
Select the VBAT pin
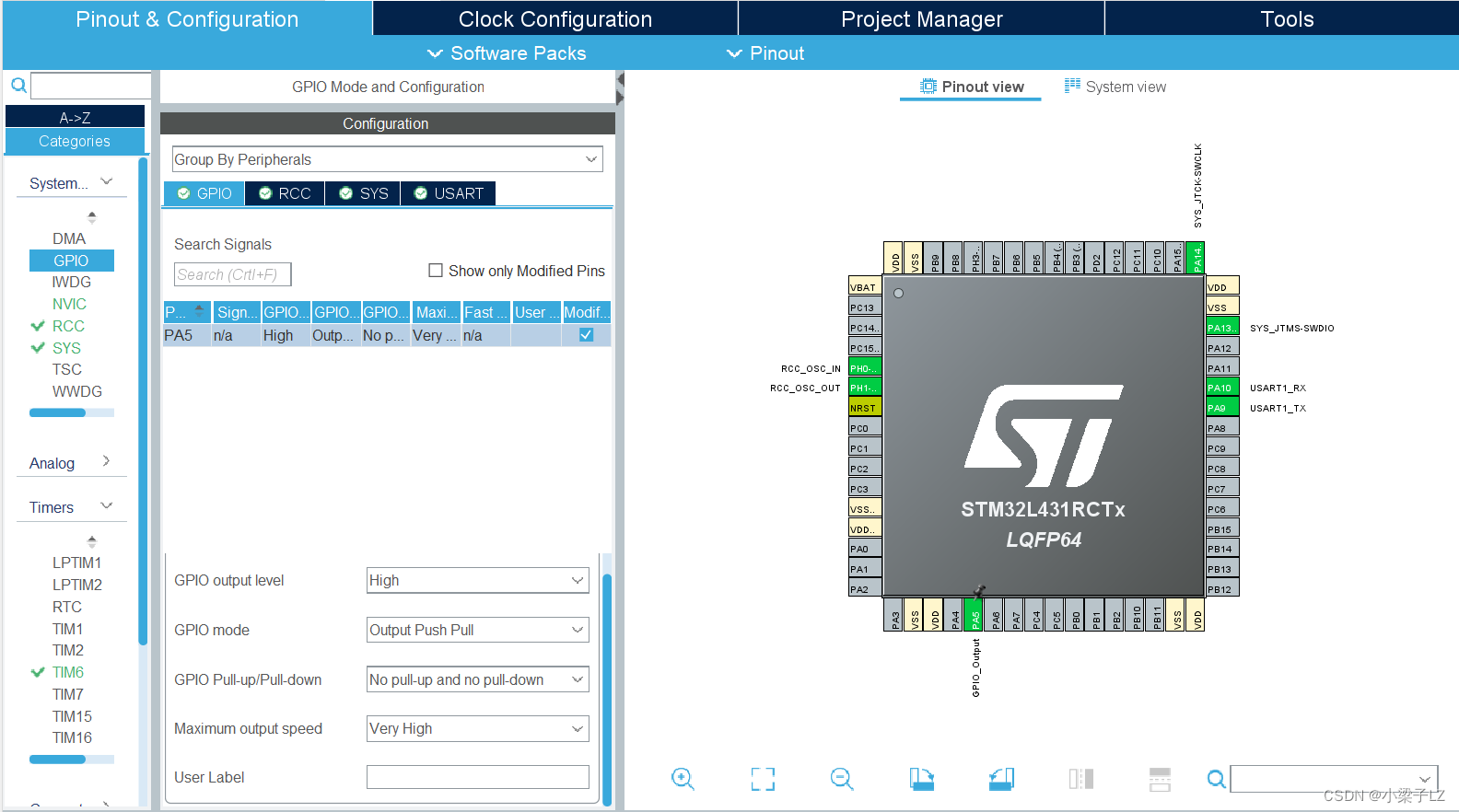(x=865, y=287)
